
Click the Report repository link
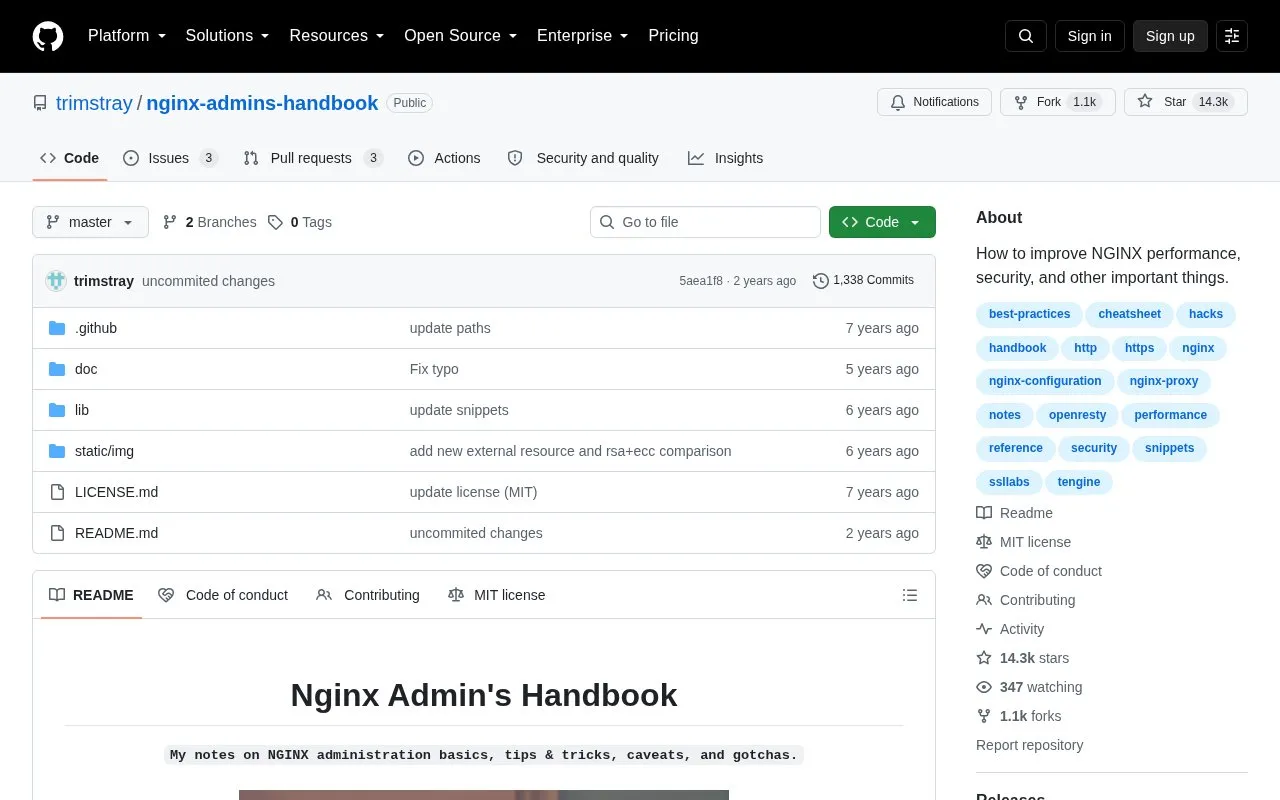1029,745
